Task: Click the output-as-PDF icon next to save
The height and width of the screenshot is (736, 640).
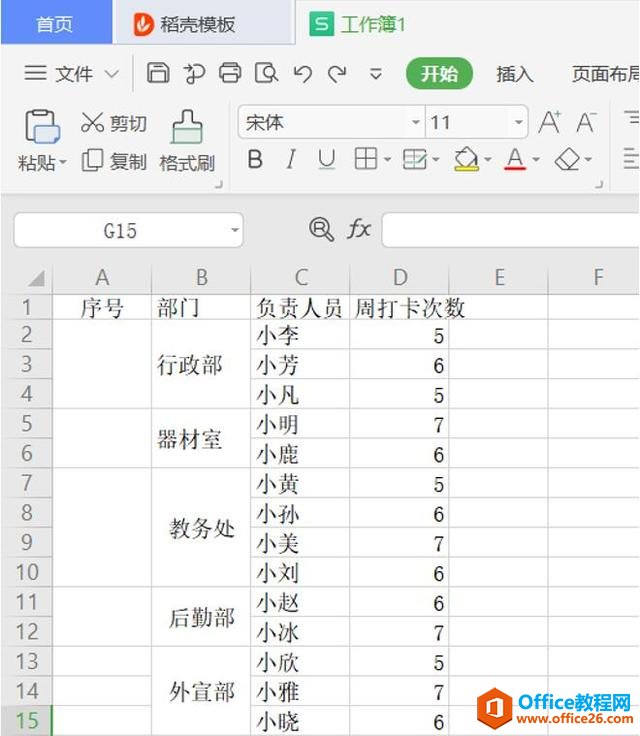Action: coord(194,74)
